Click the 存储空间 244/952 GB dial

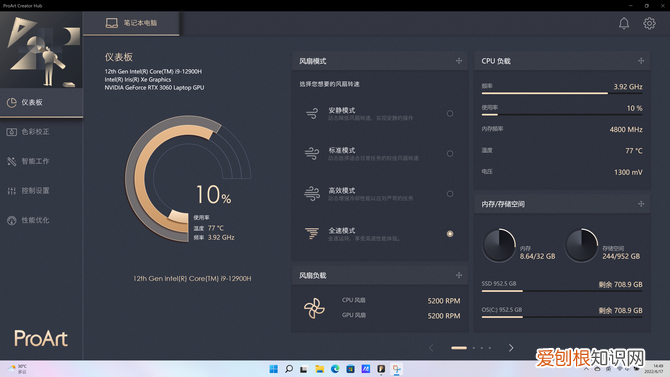coord(582,245)
